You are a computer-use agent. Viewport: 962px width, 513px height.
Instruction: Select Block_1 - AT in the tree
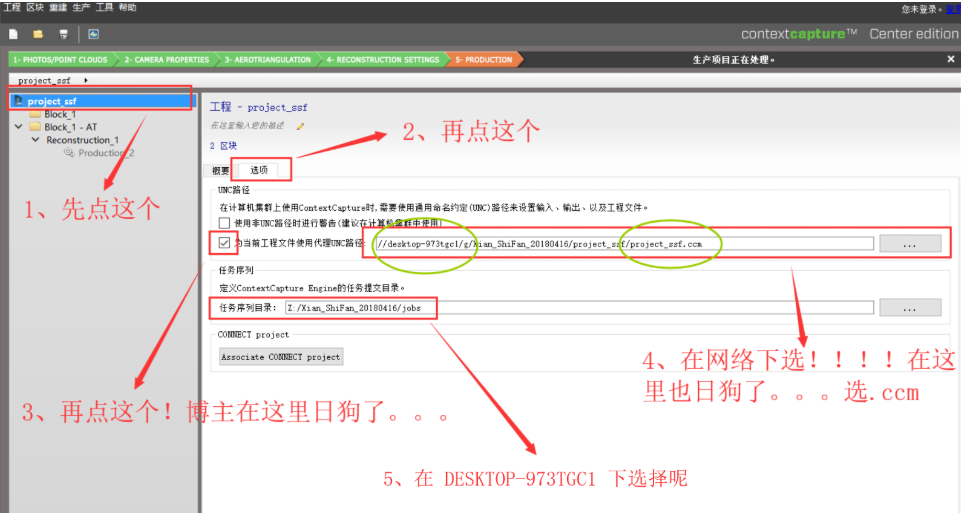pos(71,127)
